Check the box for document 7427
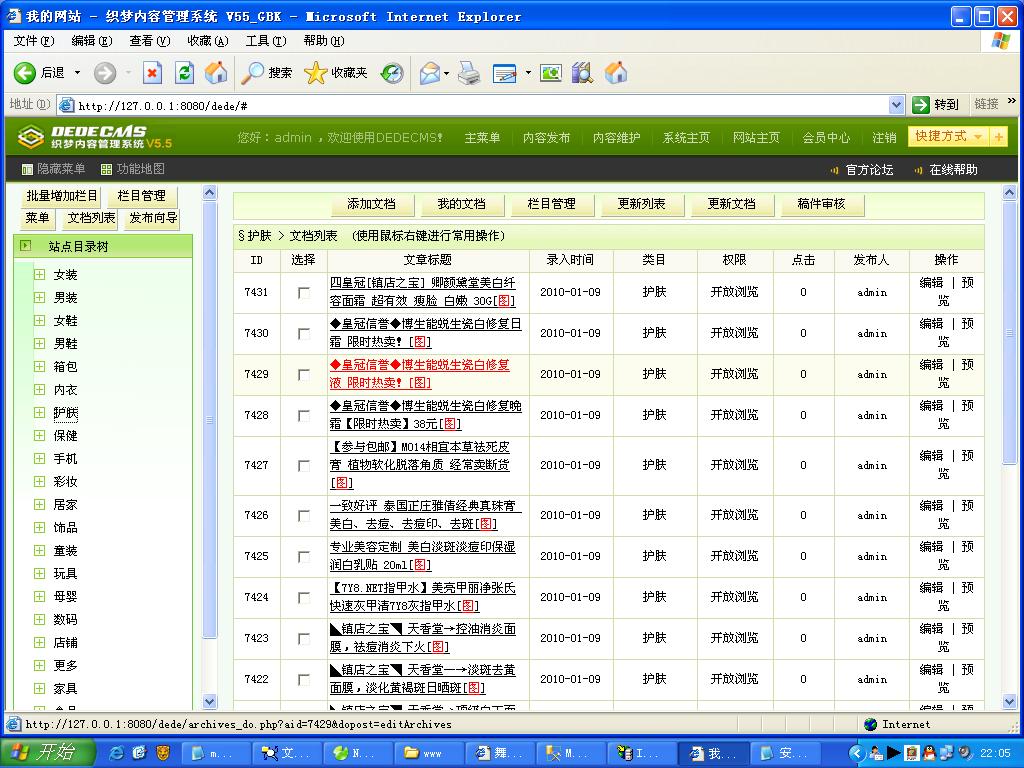Image resolution: width=1024 pixels, height=768 pixels. click(x=304, y=466)
